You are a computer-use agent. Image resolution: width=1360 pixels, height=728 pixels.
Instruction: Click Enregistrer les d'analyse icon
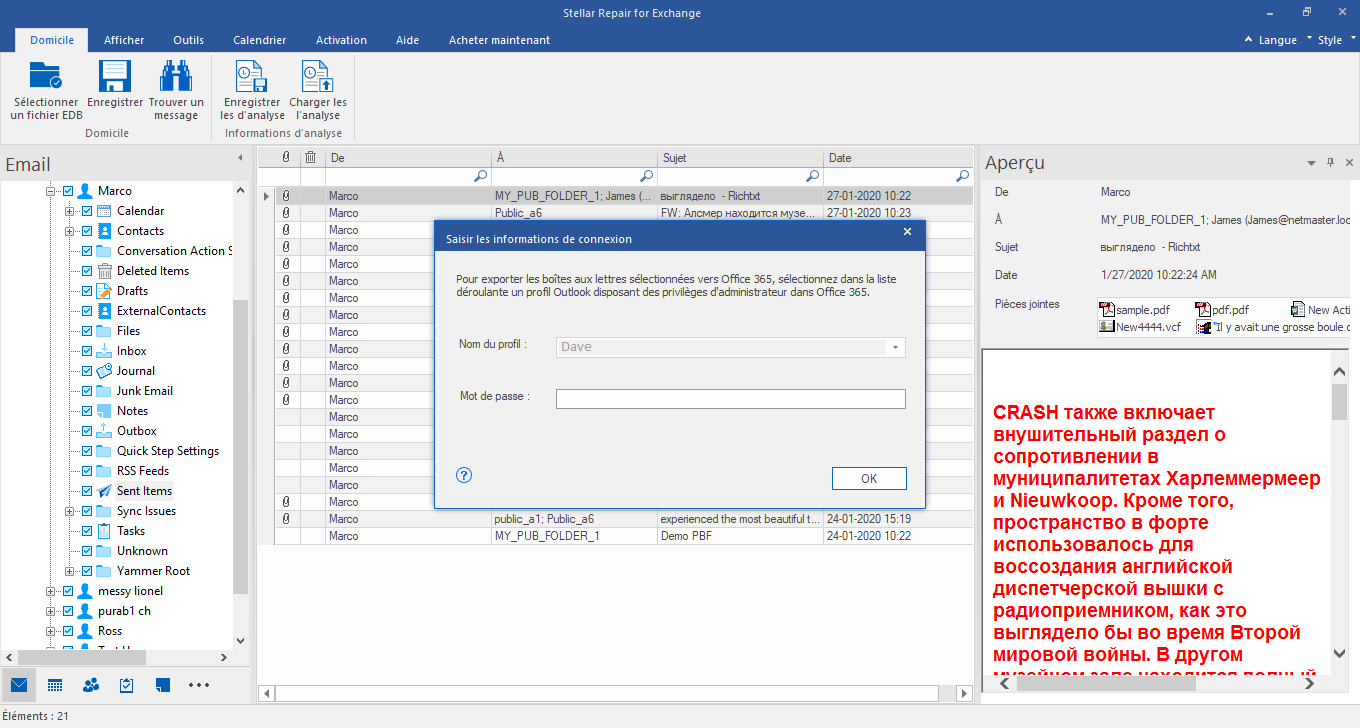251,76
